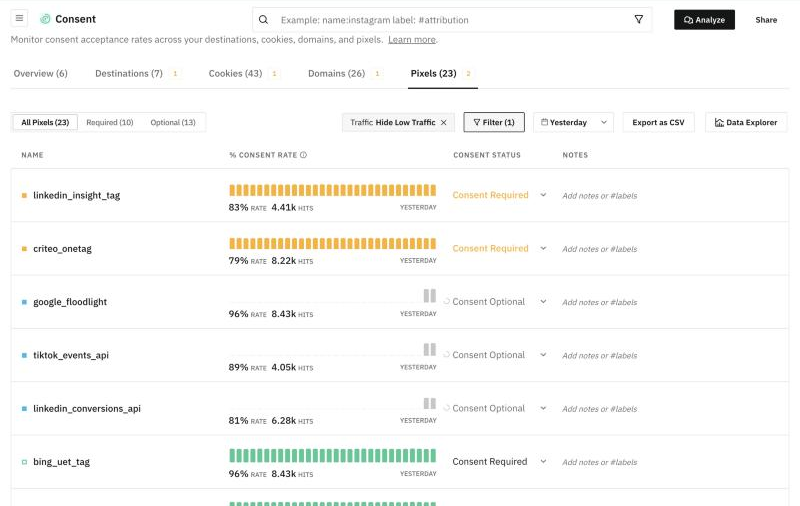The height and width of the screenshot is (506, 800).
Task: Click the Share button
Action: click(766, 20)
